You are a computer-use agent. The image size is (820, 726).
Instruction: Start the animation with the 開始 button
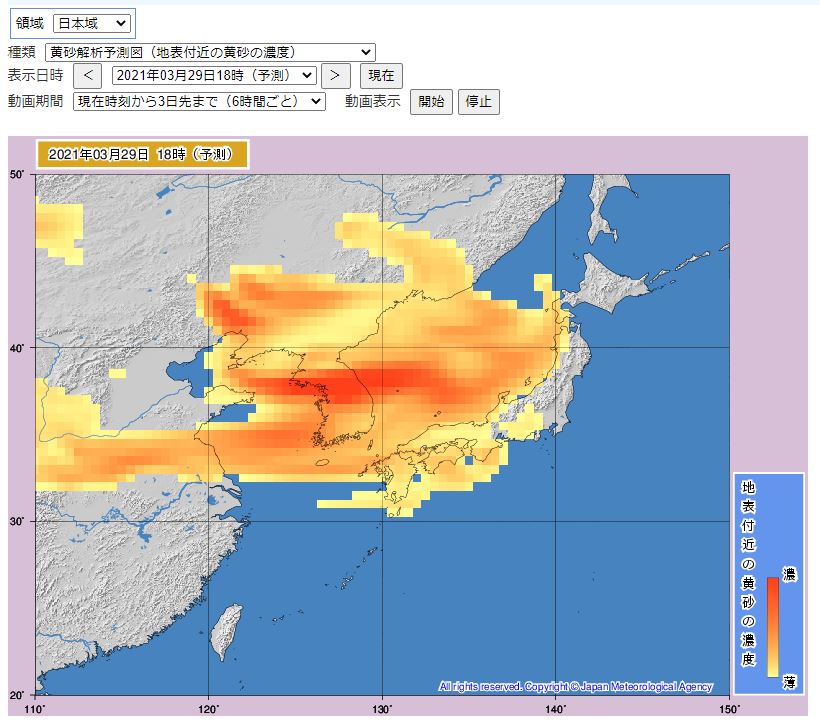coord(431,101)
